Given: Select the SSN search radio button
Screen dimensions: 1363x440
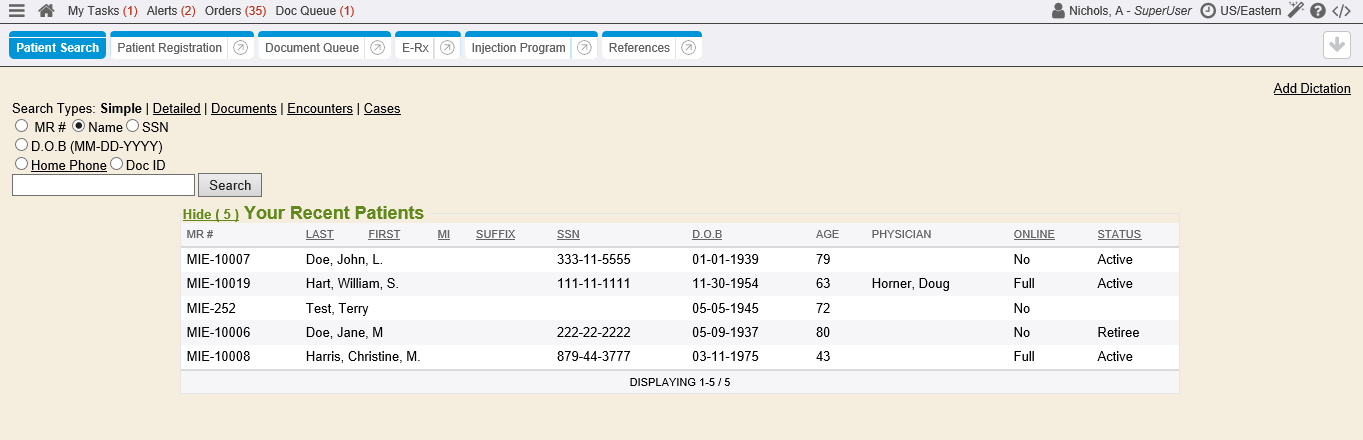Looking at the screenshot, I should [132, 127].
